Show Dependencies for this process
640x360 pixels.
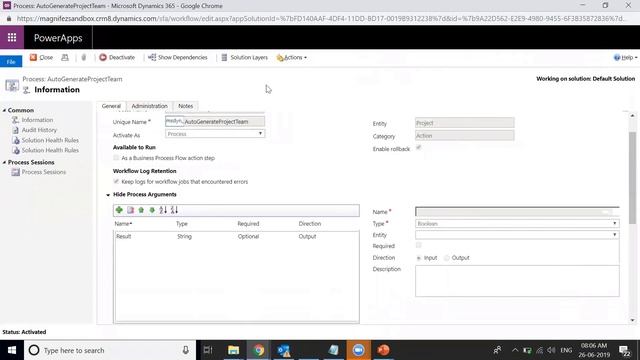[x=178, y=58]
